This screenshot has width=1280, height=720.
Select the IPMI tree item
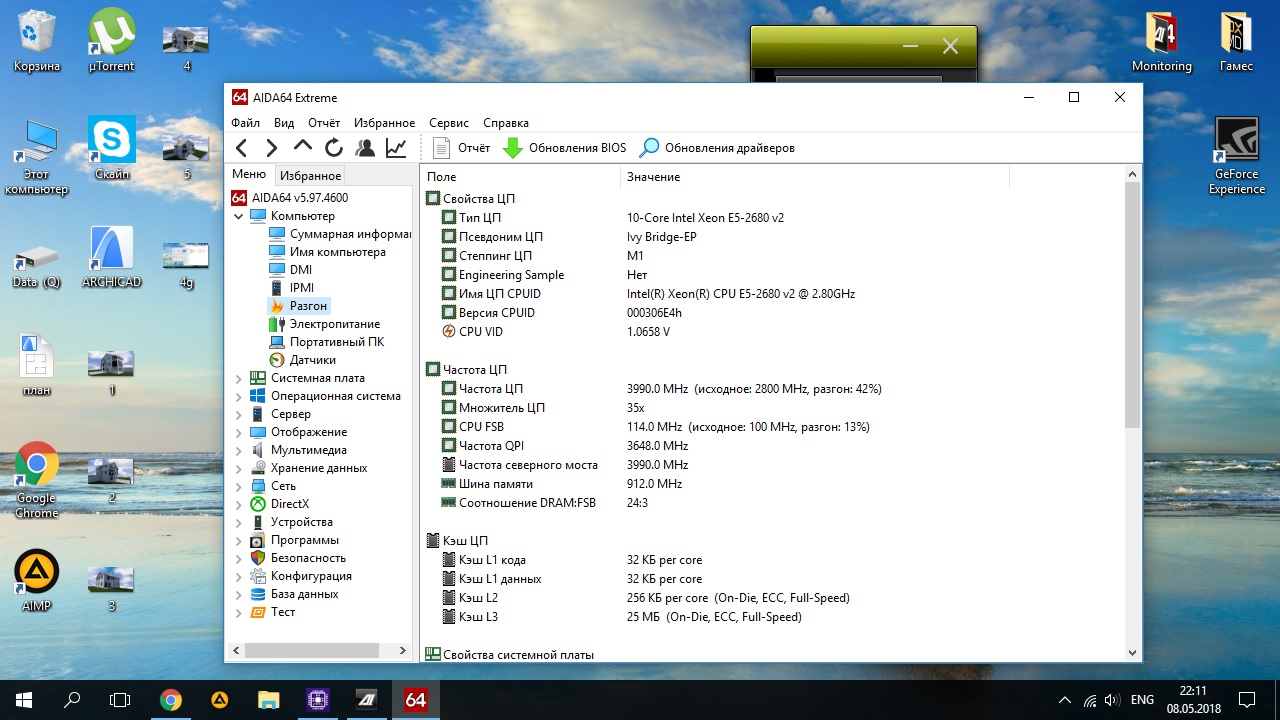coord(292,288)
